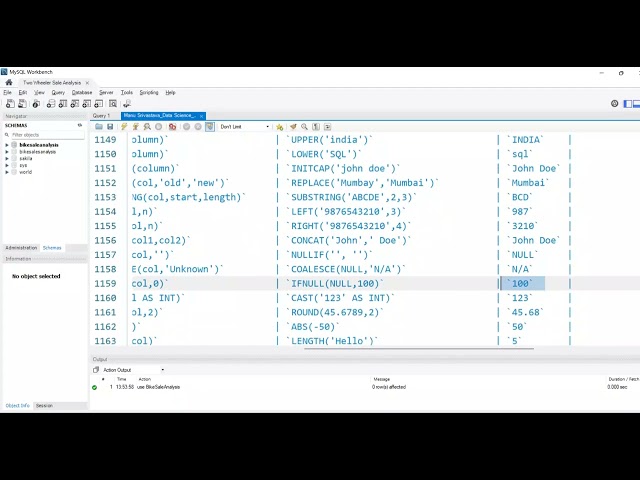Toggle the left sidebar panel visibility
The width and height of the screenshot is (640, 480).
[628, 104]
